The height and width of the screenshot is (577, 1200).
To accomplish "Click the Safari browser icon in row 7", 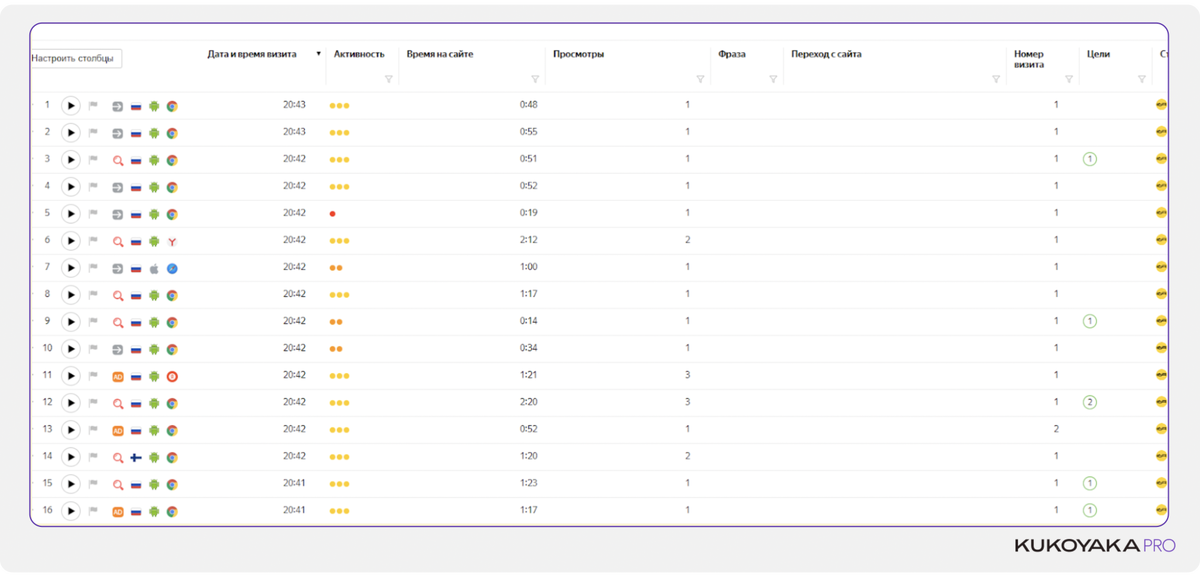I will [x=172, y=267].
